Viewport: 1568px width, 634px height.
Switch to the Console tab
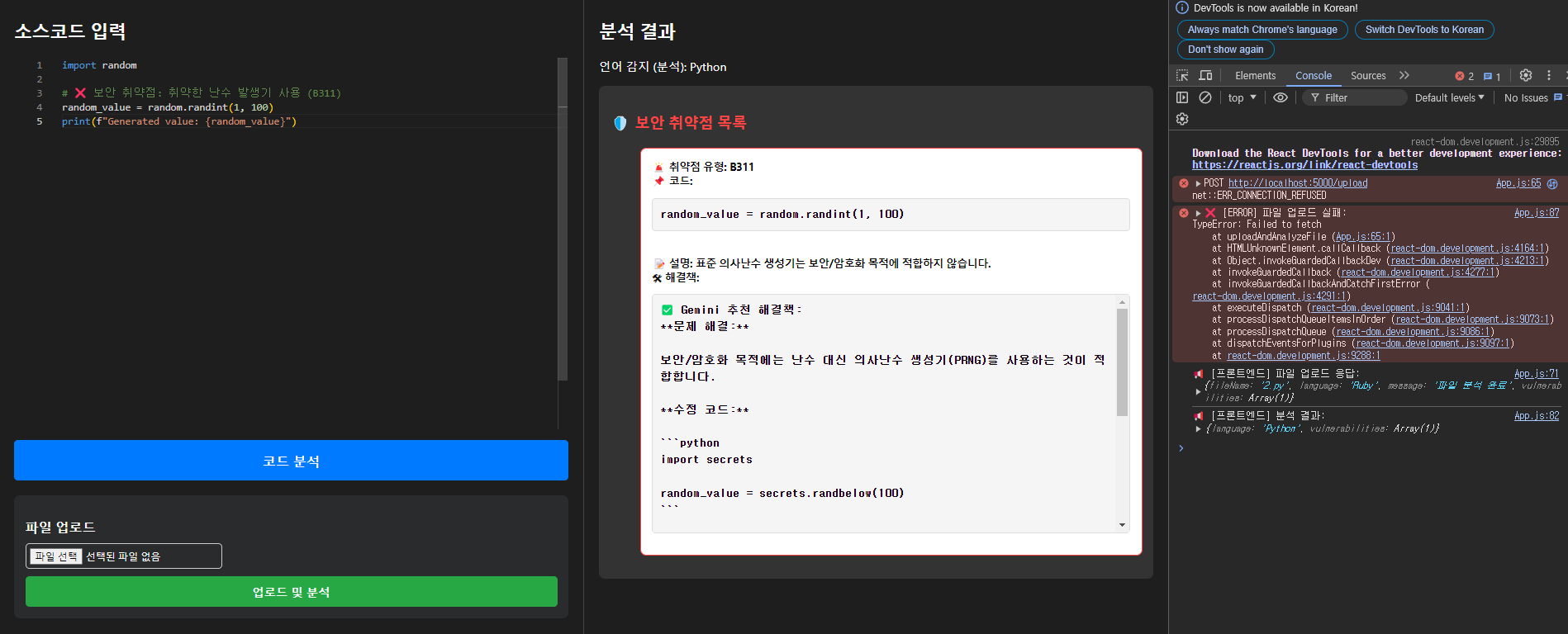(1313, 75)
